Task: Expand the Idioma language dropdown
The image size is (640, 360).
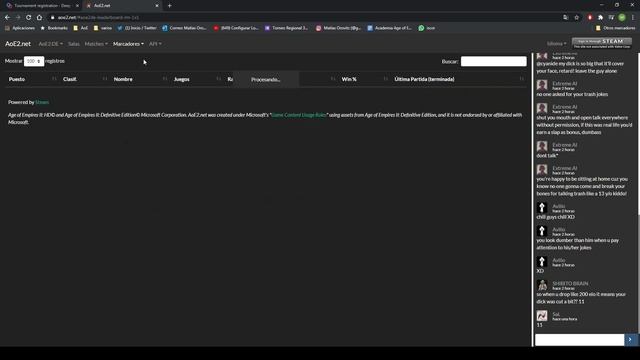Action: pyautogui.click(x=556, y=44)
